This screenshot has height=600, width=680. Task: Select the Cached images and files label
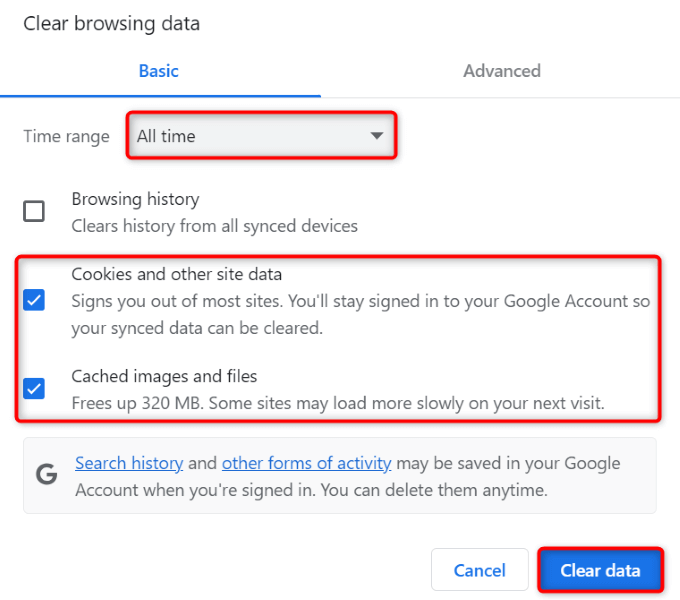tap(164, 376)
